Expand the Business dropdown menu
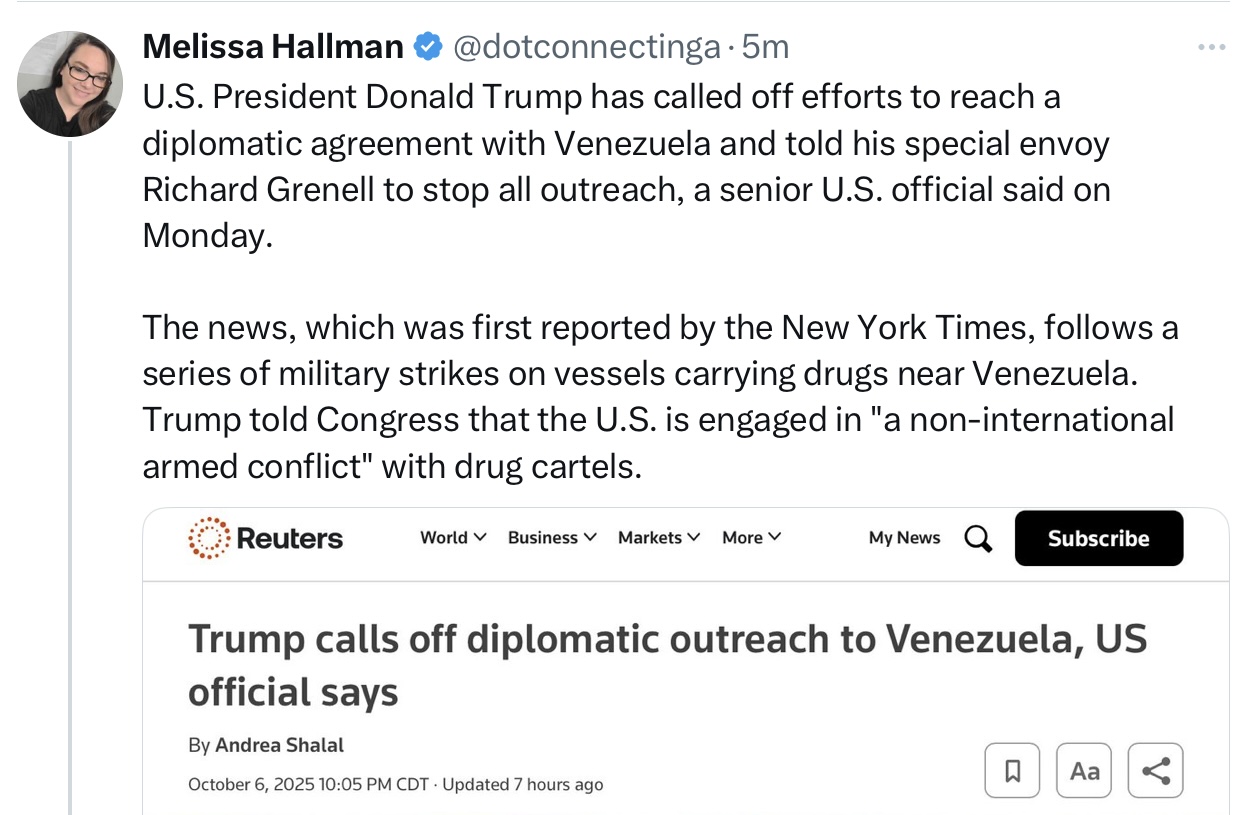This screenshot has height=815, width=1233. 552,538
